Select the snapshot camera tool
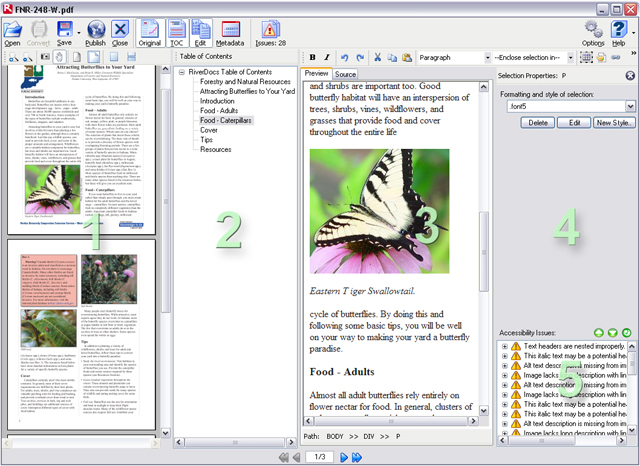Screen dimensions: 640x466 click(x=45, y=57)
